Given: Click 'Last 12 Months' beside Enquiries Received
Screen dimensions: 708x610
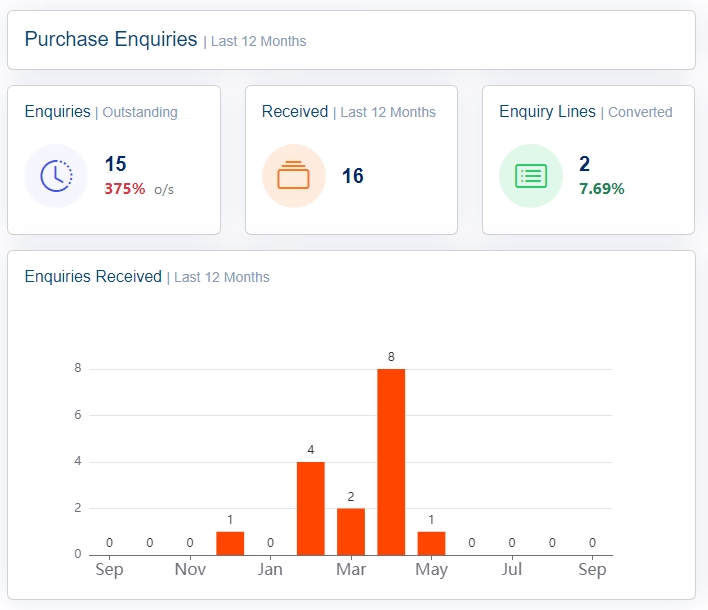Looking at the screenshot, I should point(222,277).
